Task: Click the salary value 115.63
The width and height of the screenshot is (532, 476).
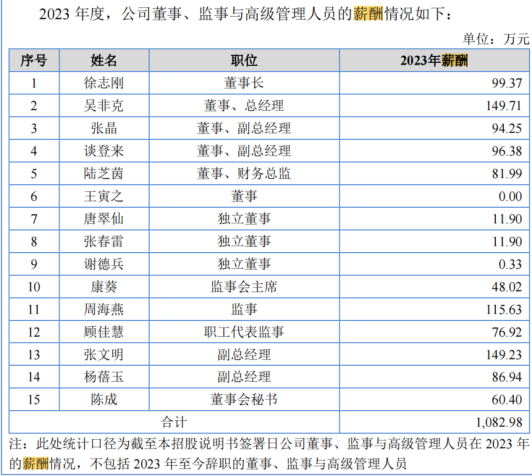Action: click(x=504, y=309)
